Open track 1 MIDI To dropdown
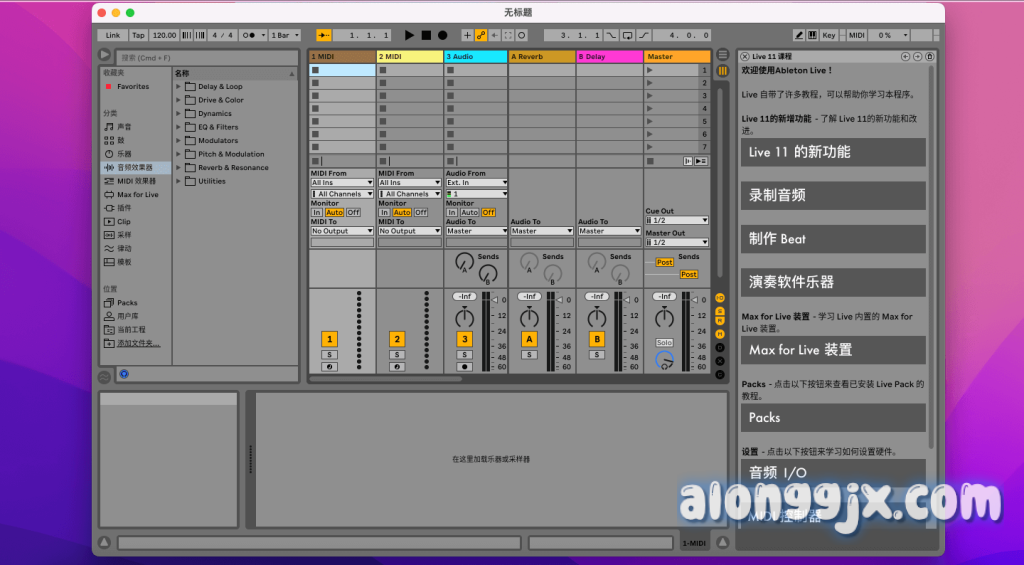Image resolution: width=1024 pixels, height=565 pixels. [x=341, y=231]
